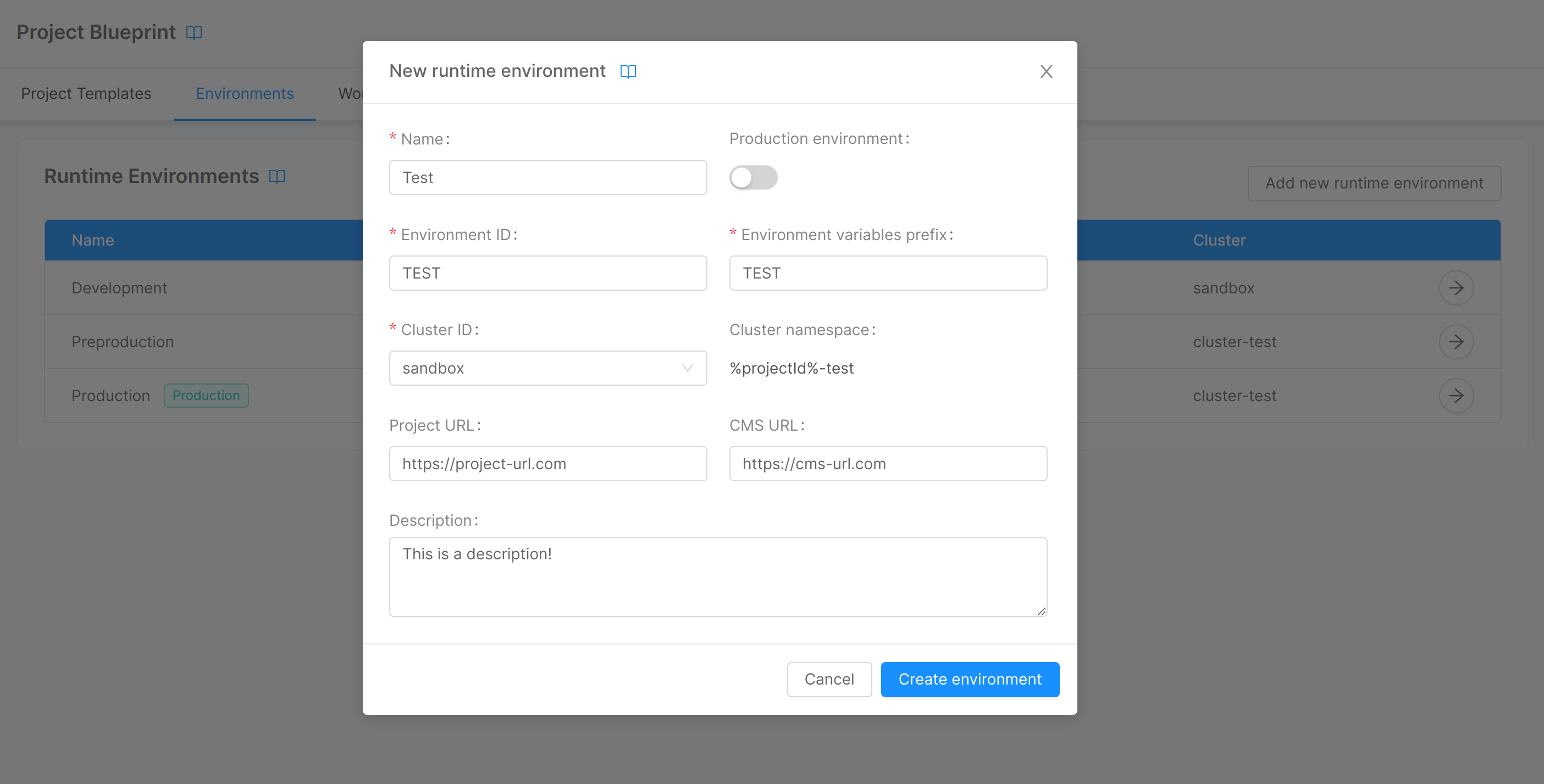Cancel the new environment form
The image size is (1544, 784).
click(x=829, y=679)
